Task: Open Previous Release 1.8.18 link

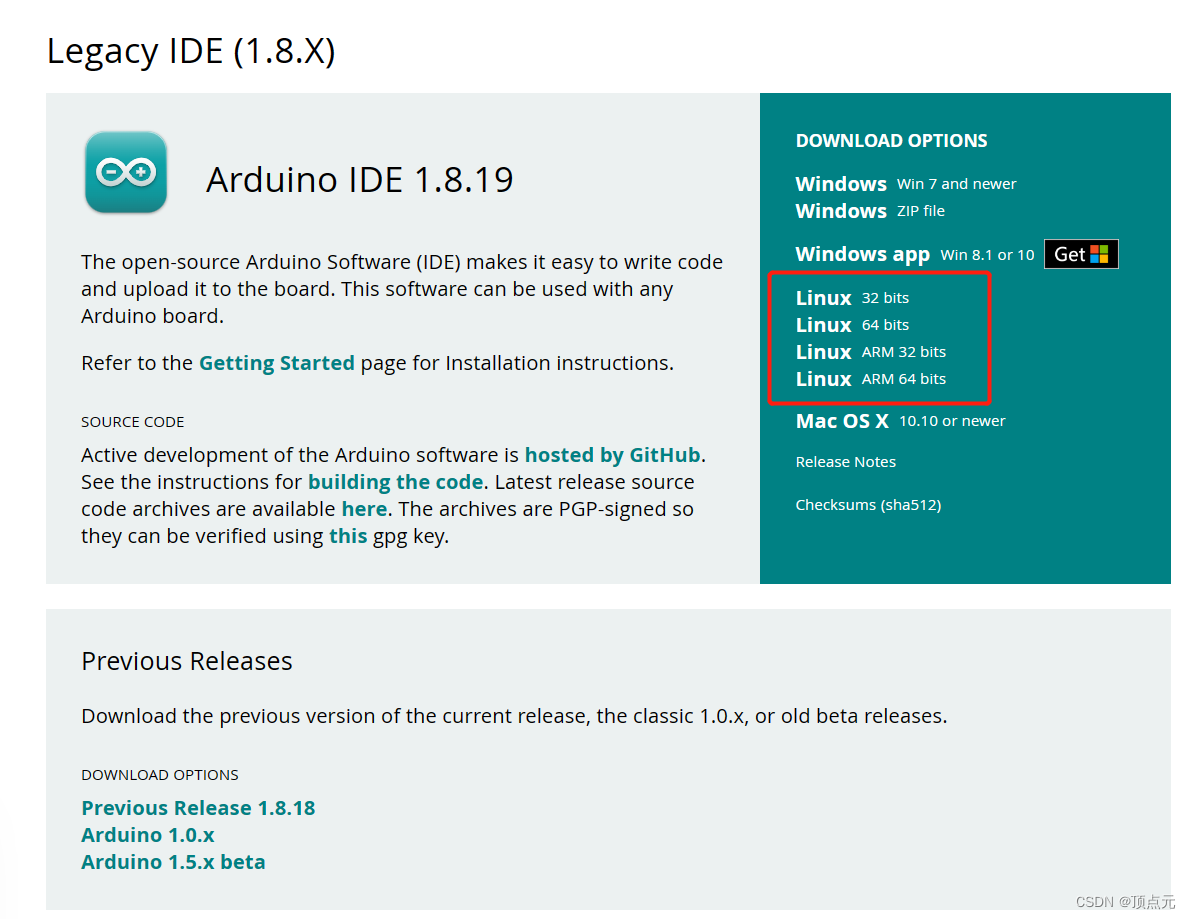Action: 198,808
